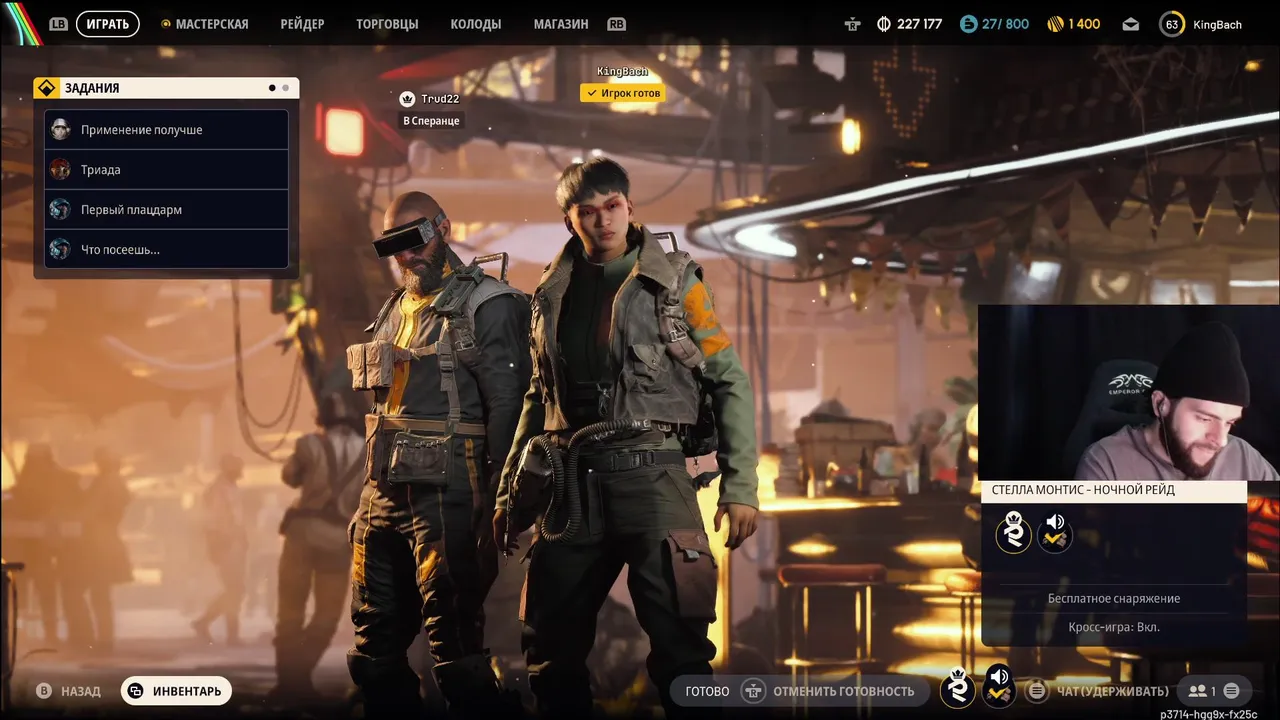Screen dimensions: 1280x720
Task: Click the LB bumper icon
Action: (x=58, y=24)
